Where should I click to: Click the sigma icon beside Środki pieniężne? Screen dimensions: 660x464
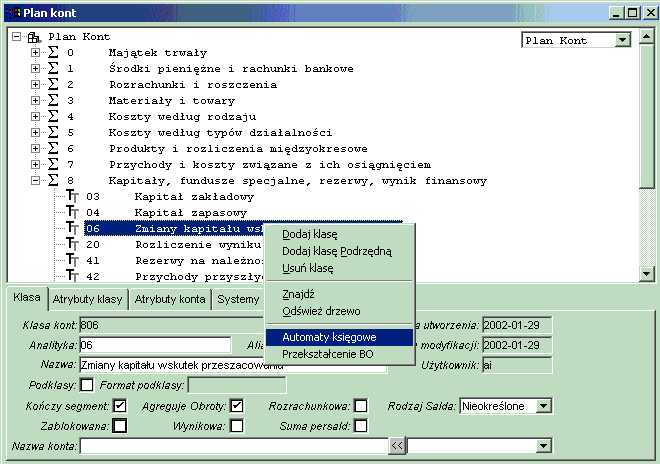coord(53,68)
